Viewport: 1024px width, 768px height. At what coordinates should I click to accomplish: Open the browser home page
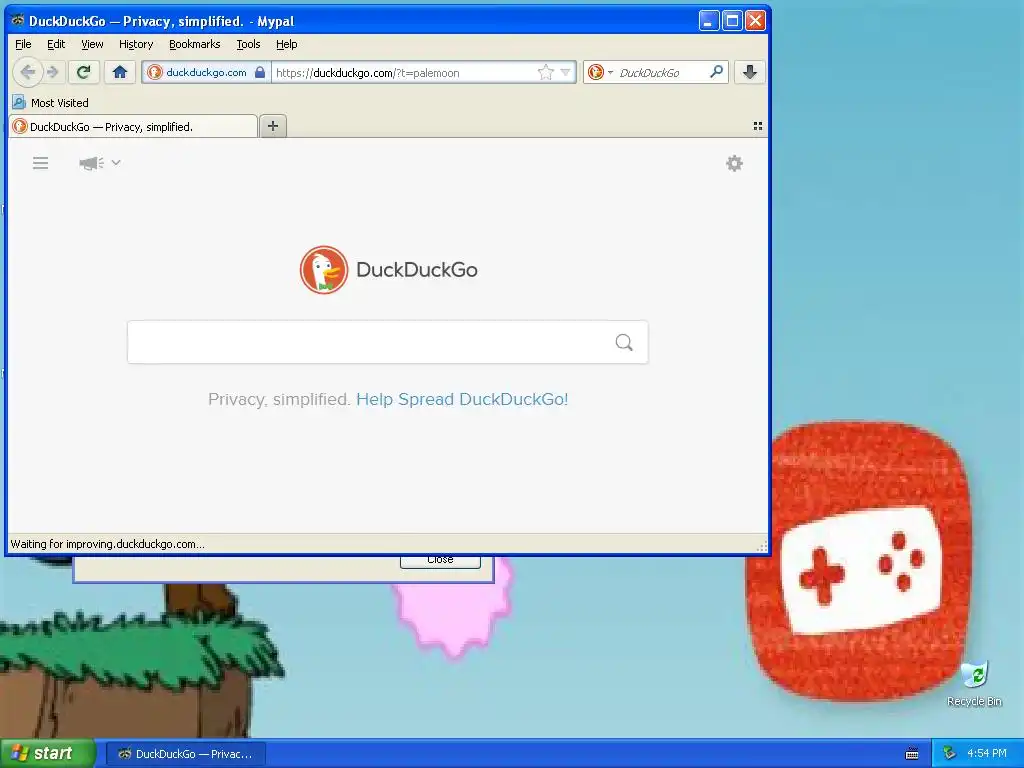[x=120, y=72]
